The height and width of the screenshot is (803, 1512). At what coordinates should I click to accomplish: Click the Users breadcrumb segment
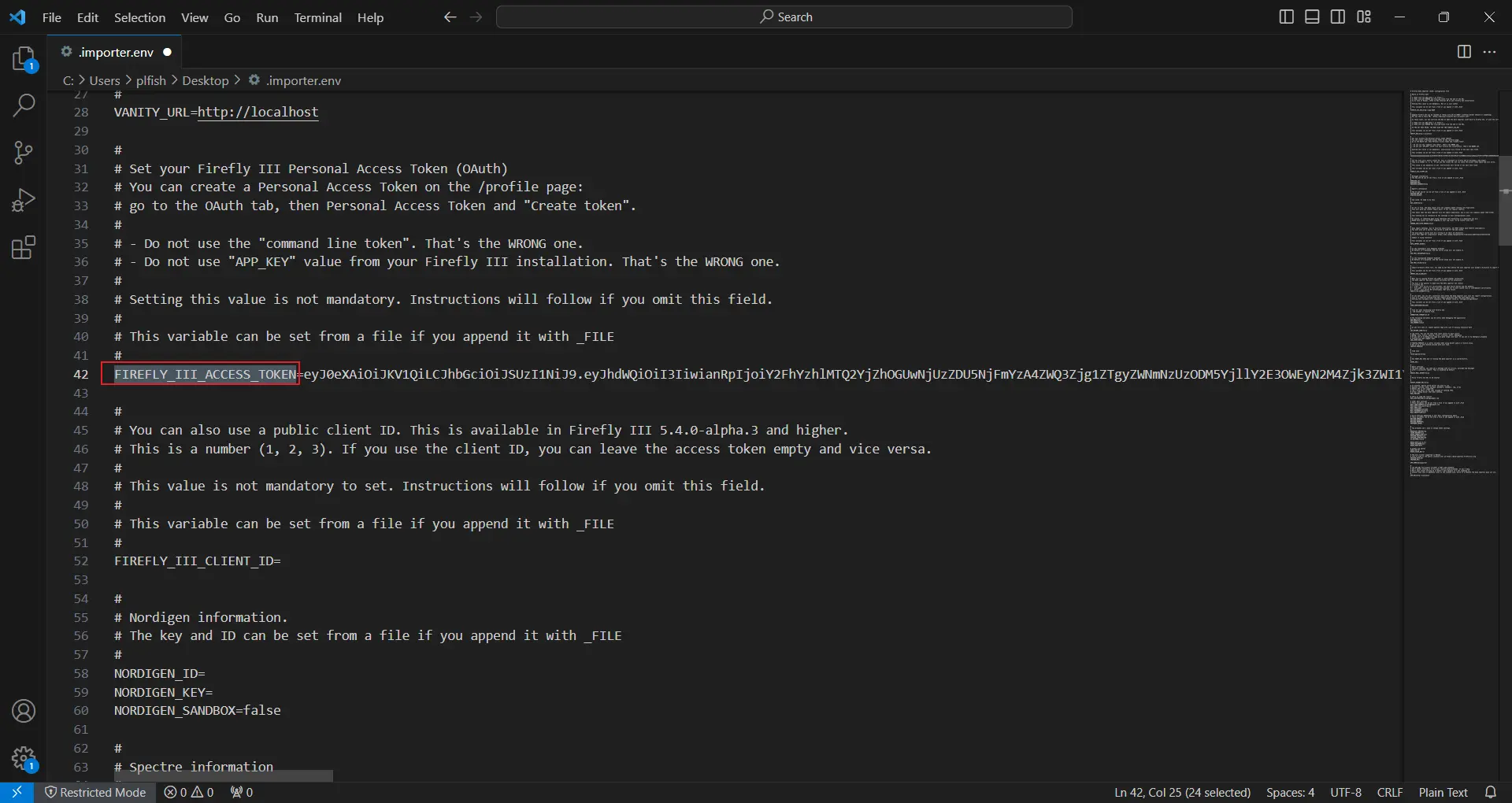[105, 80]
